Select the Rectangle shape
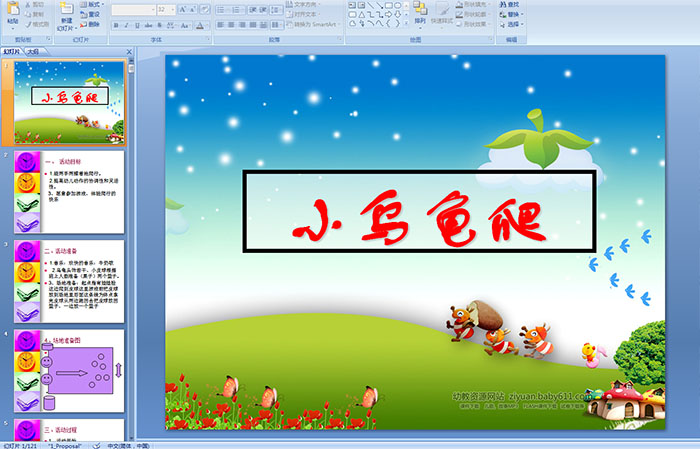 point(389,5)
